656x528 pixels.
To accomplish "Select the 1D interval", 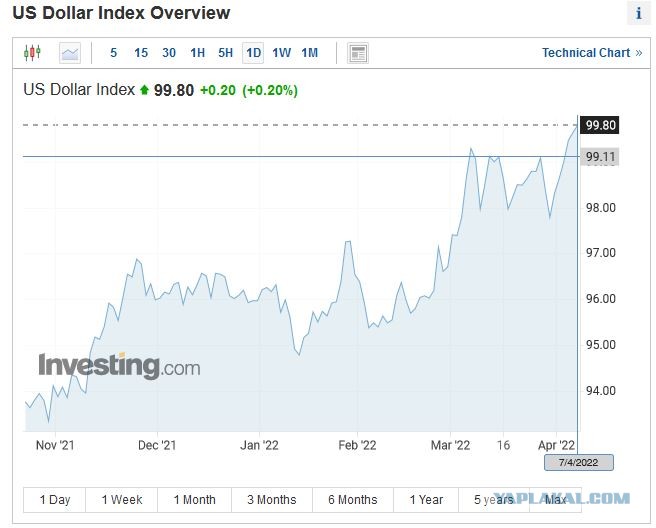I will coord(253,53).
